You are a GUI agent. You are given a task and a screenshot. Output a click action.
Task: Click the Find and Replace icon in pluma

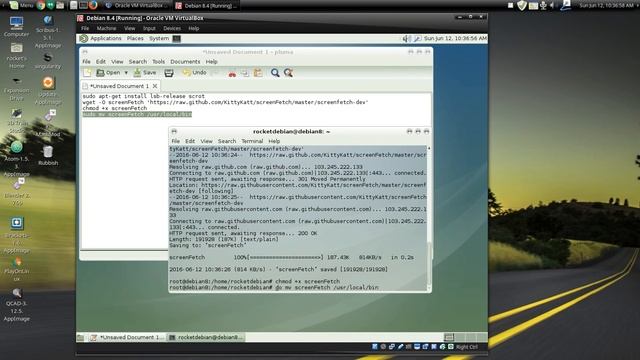point(288,73)
